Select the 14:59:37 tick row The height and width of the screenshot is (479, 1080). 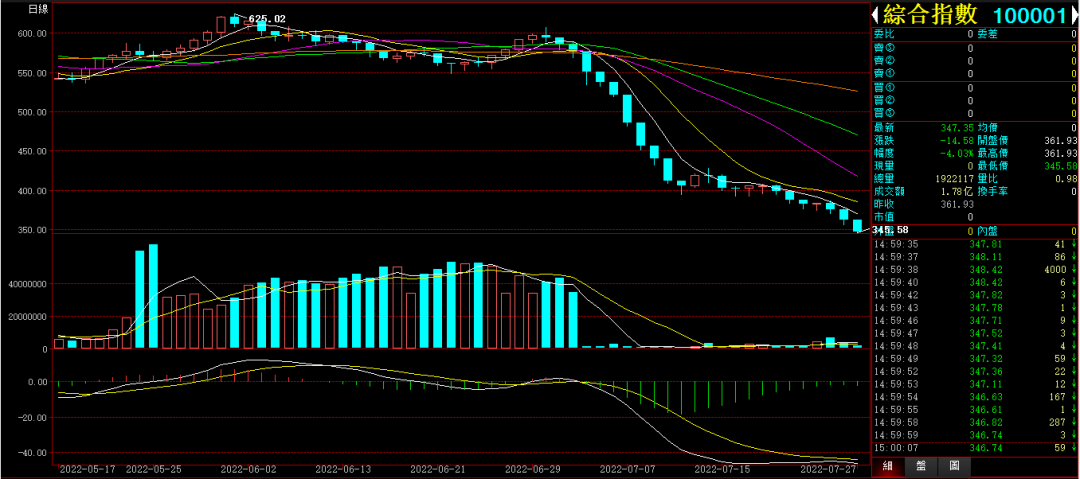[x=975, y=257]
